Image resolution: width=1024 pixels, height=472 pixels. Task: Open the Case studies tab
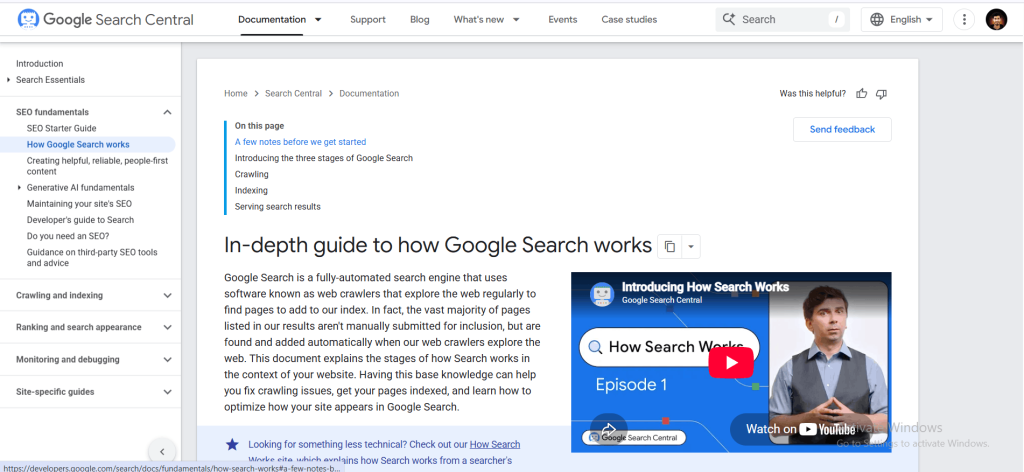pos(629,20)
